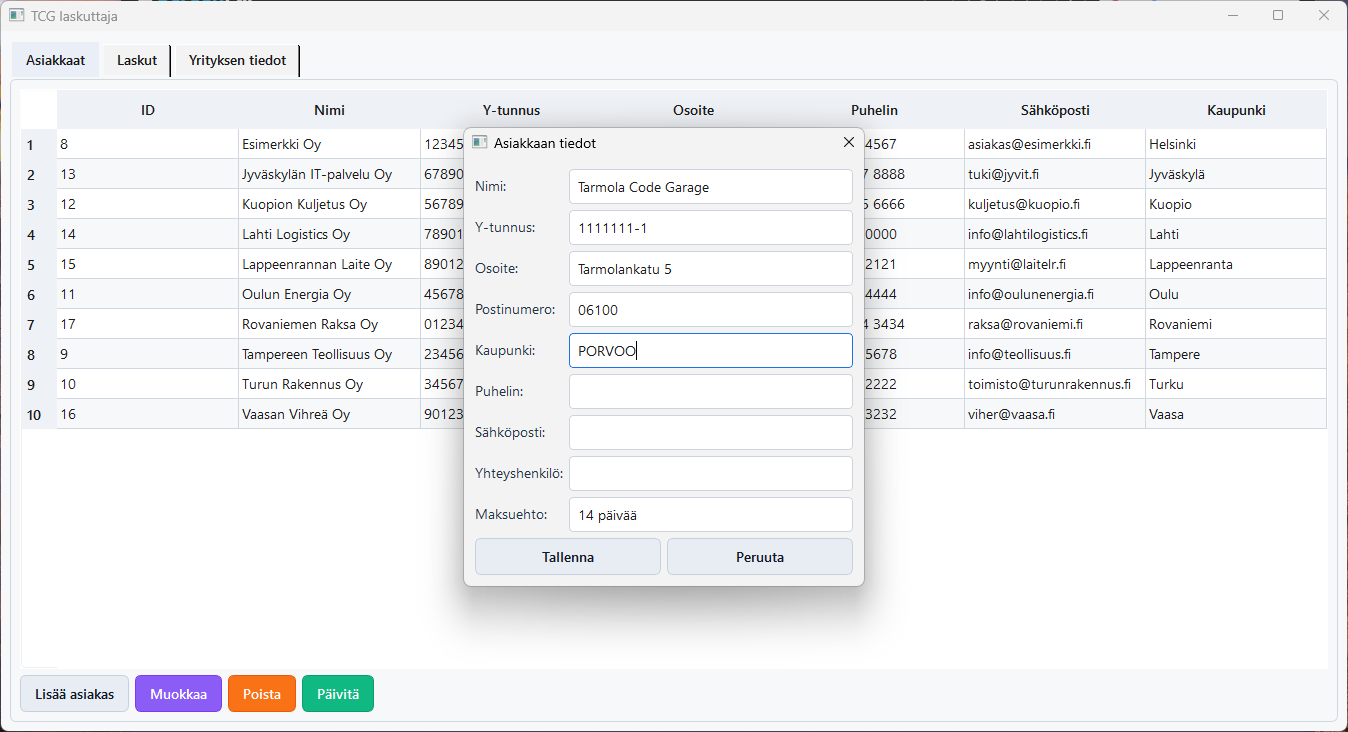Open the Yrityksen tiedot tab
Viewport: 1348px width, 732px height.
[237, 61]
